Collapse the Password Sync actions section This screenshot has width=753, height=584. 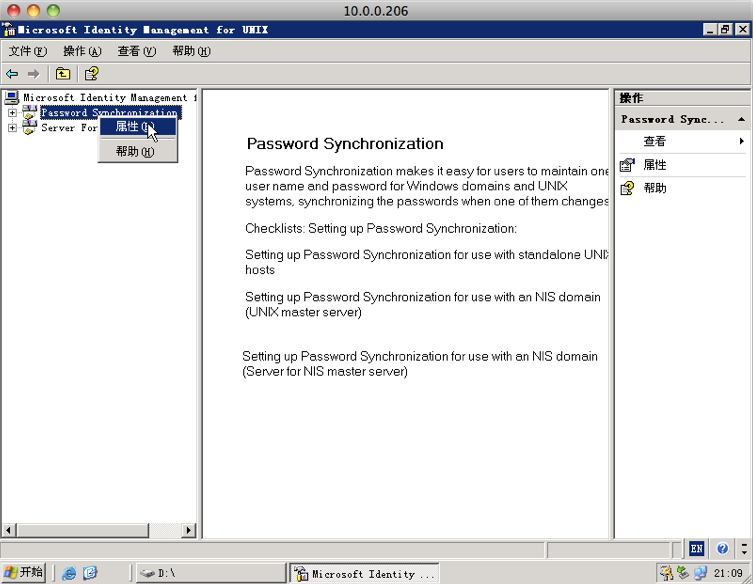point(741,119)
